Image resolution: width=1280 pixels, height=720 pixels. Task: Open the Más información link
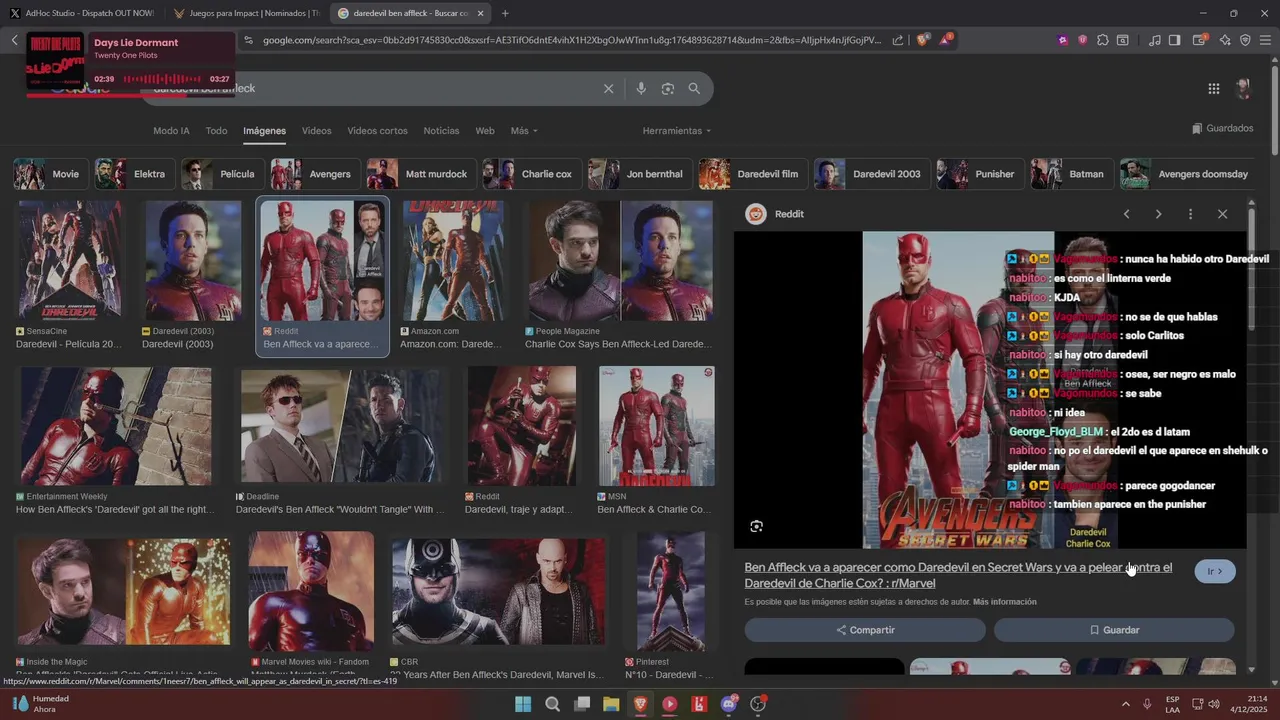pyautogui.click(x=1004, y=602)
